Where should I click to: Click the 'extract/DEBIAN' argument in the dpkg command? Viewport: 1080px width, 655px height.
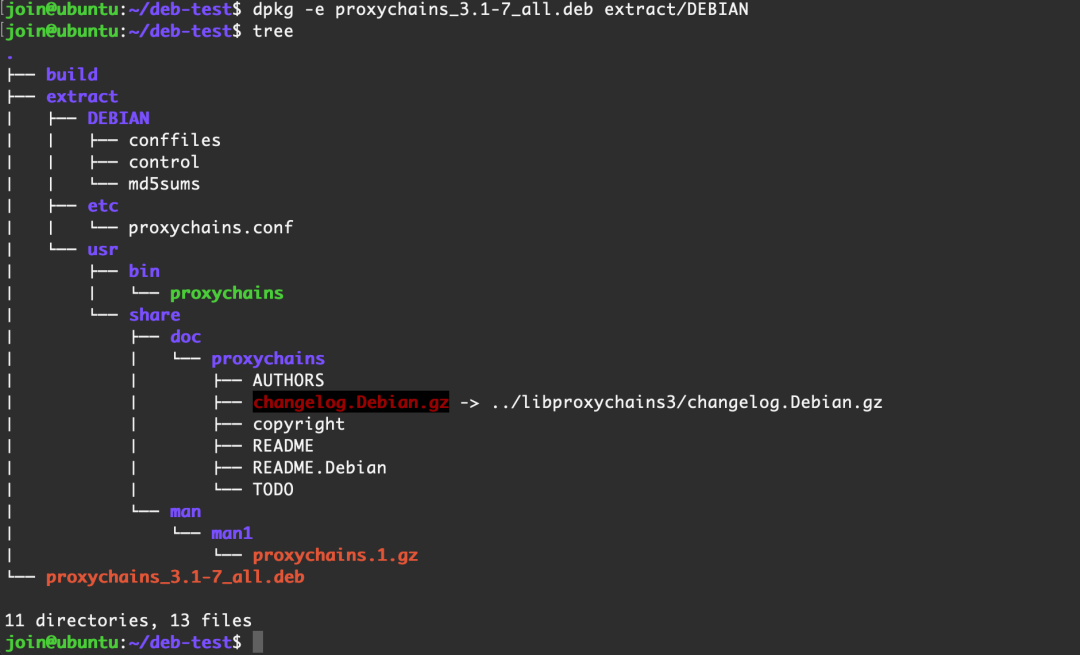click(676, 10)
